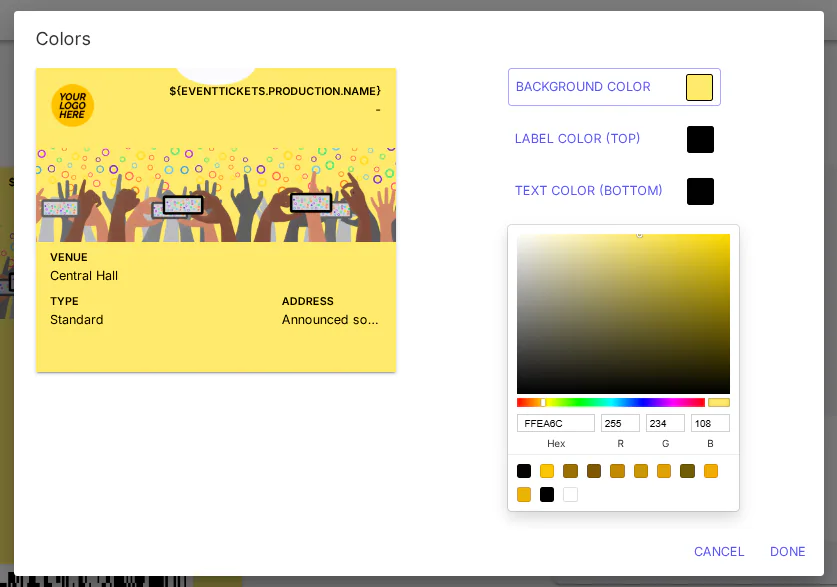
Task: Click the yellow background color swatch
Action: 699,88
